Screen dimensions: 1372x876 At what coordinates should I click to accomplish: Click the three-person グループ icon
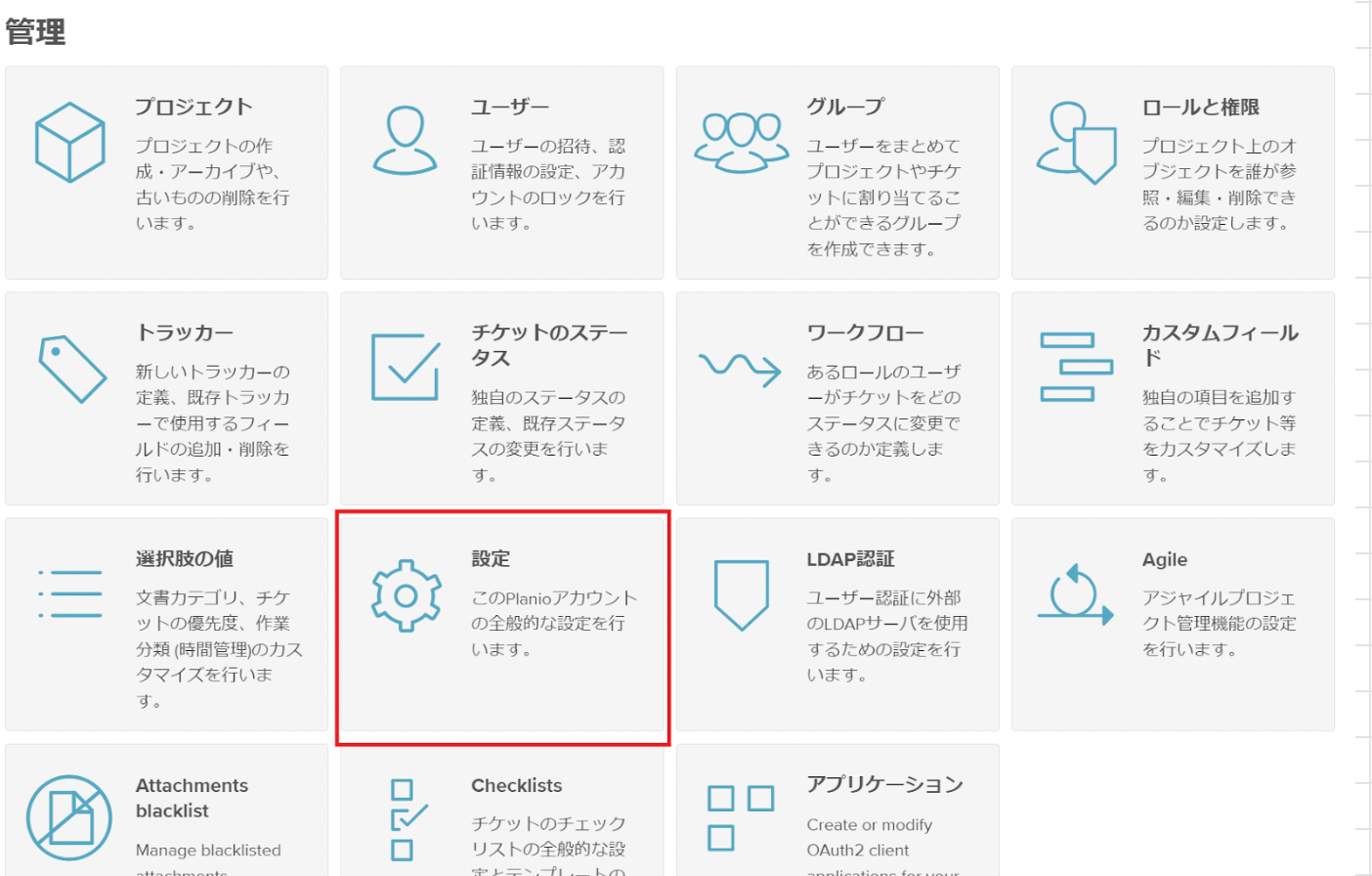pyautogui.click(x=741, y=142)
